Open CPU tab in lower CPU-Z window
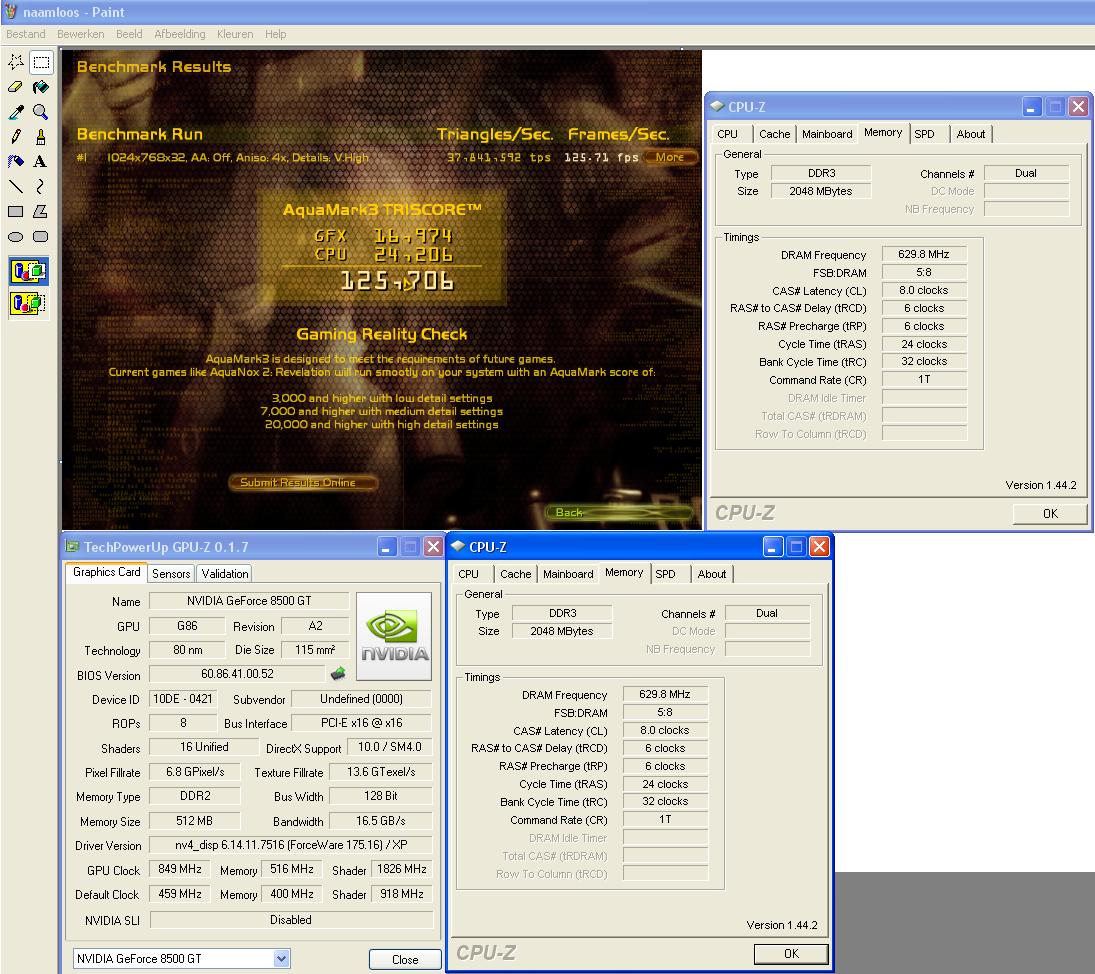This screenshot has height=974, width=1095. pos(468,574)
